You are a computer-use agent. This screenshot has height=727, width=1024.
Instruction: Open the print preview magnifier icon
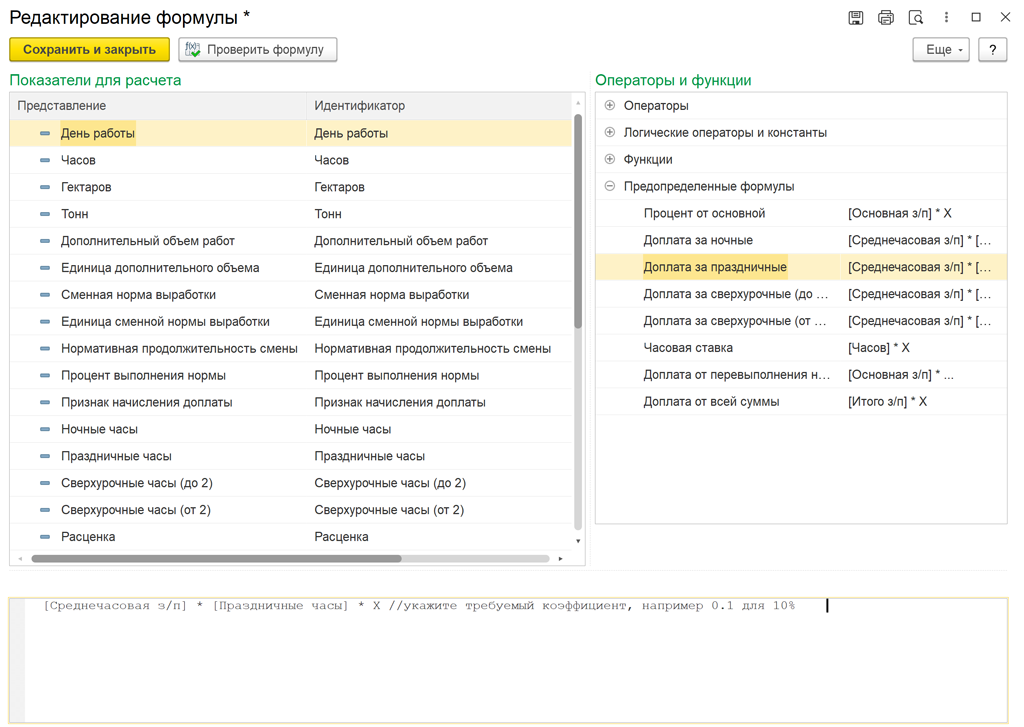916,18
